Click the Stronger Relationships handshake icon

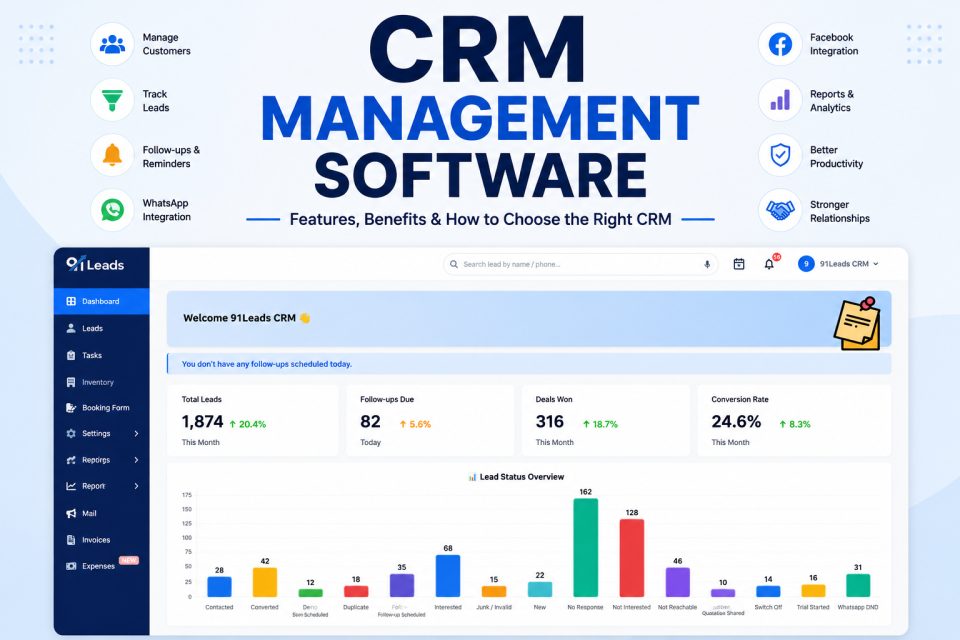tap(780, 211)
